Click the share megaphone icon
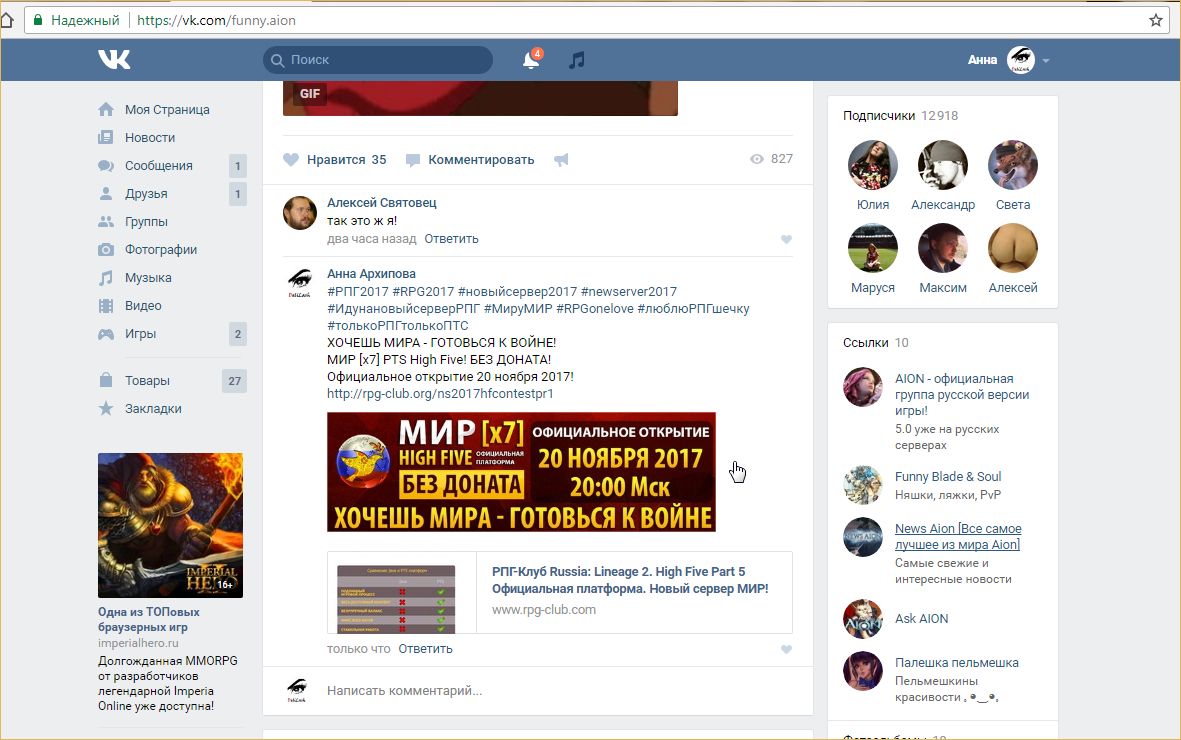 pyautogui.click(x=561, y=160)
